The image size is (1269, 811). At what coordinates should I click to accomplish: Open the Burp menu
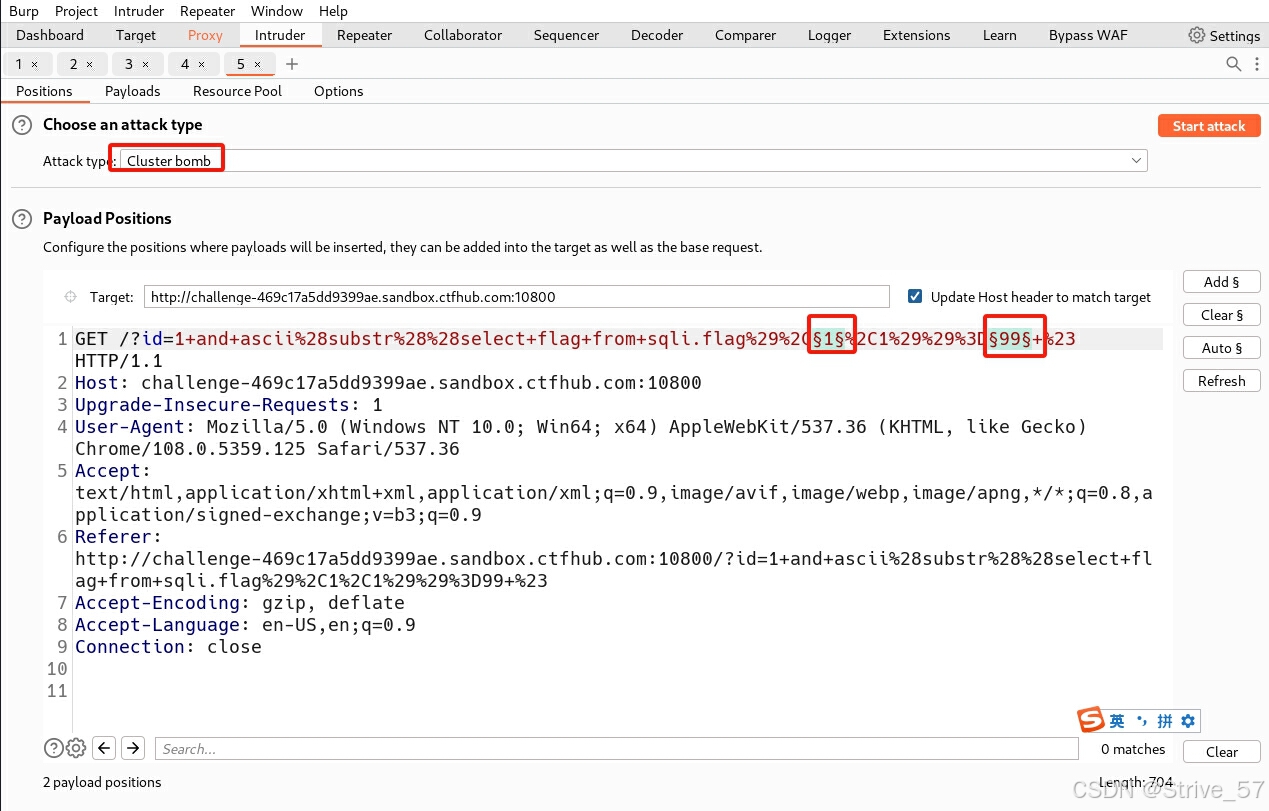pyautogui.click(x=24, y=11)
